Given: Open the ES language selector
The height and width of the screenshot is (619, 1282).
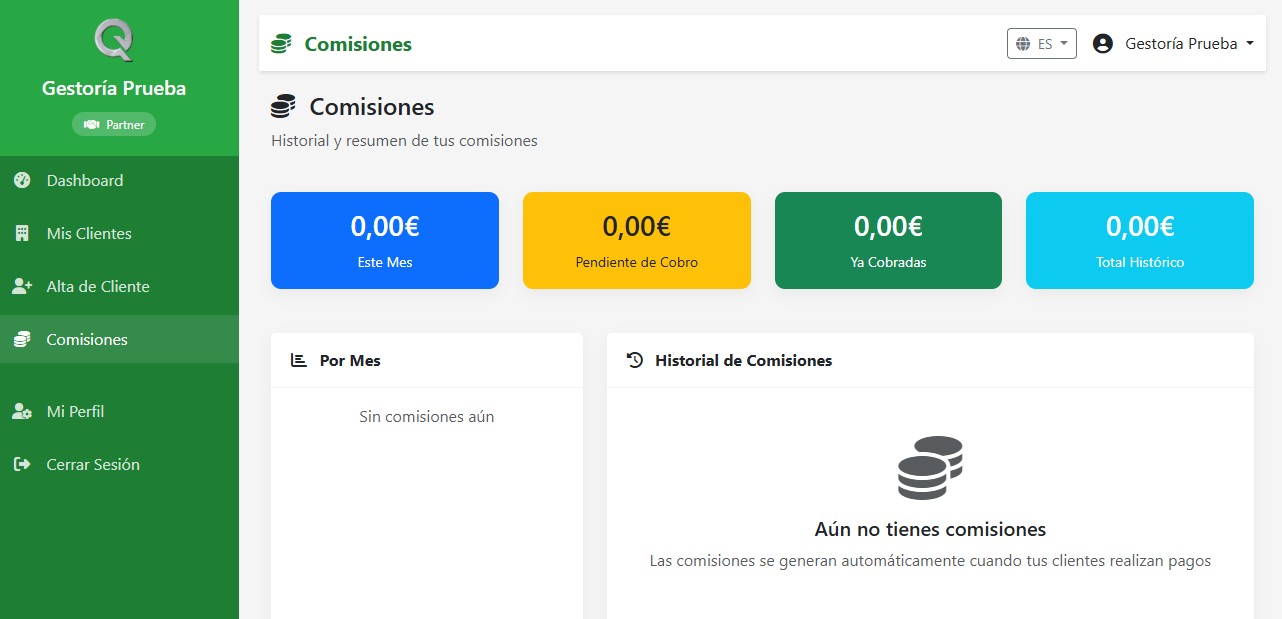Looking at the screenshot, I should pyautogui.click(x=1041, y=43).
